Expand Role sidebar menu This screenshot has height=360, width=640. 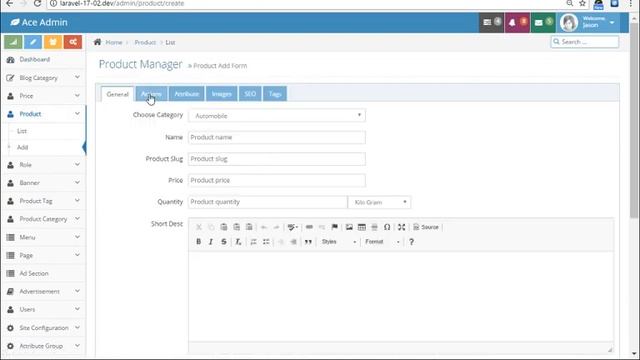tap(43, 165)
